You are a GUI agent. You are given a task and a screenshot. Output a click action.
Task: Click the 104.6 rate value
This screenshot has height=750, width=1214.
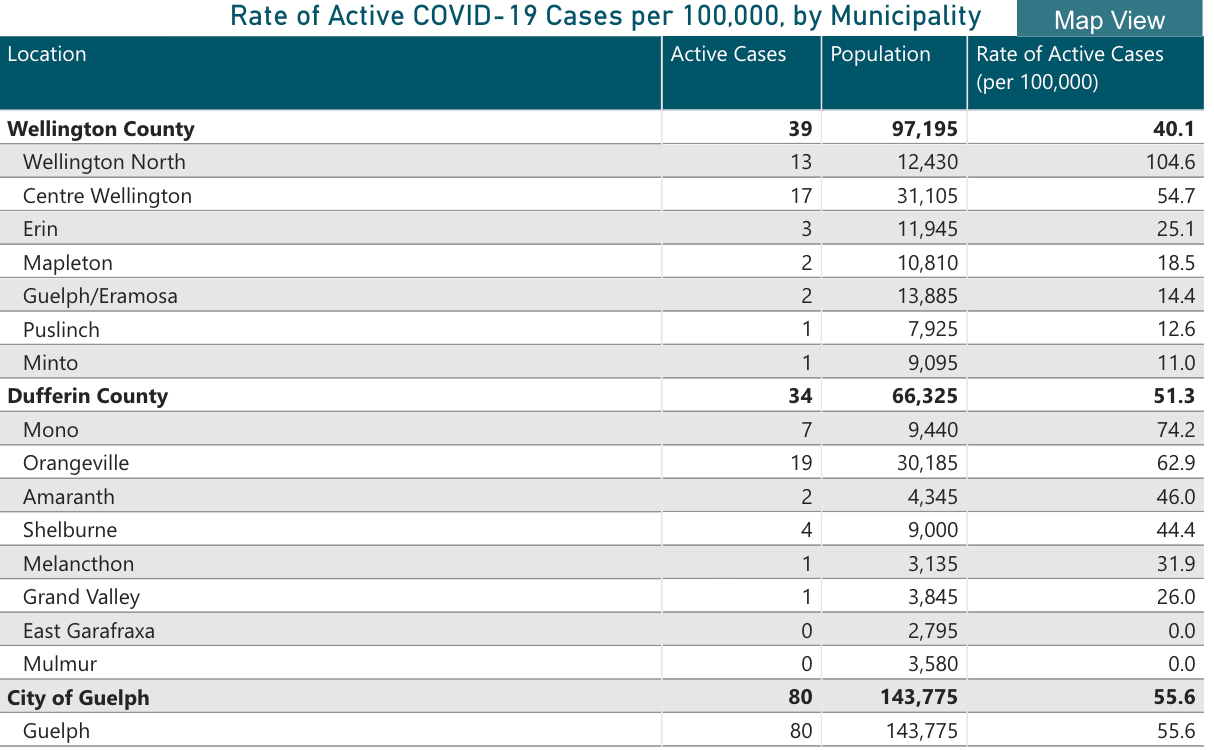pyautogui.click(x=1170, y=162)
